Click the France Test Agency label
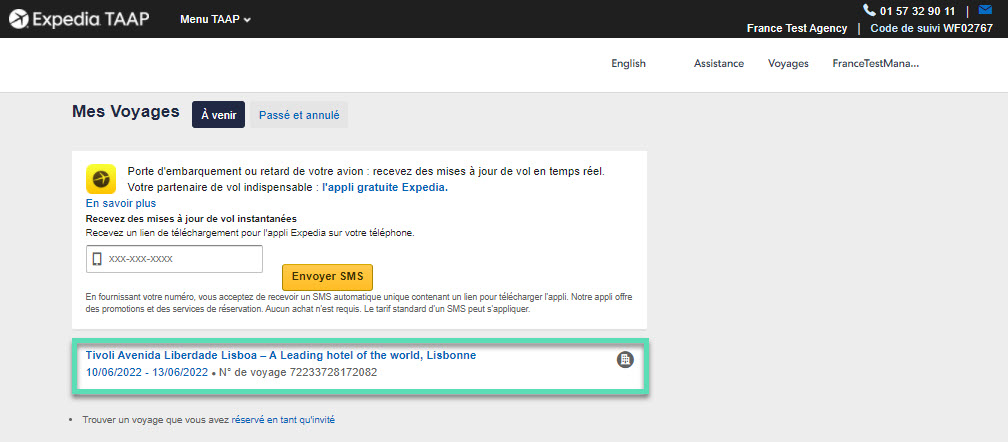Viewport: 1008px width, 442px height. point(796,28)
